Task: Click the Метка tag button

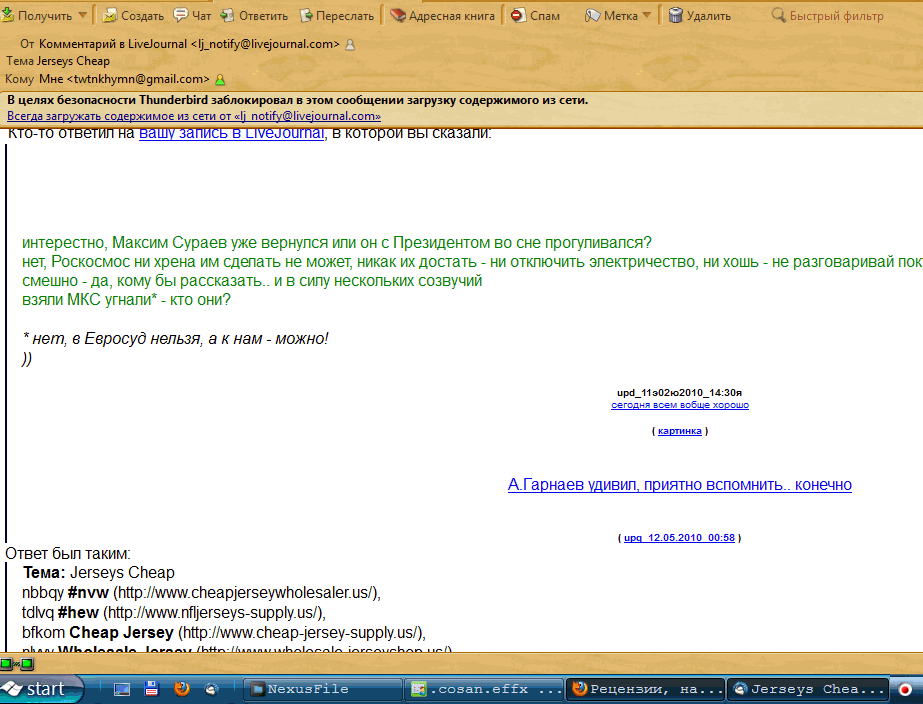Action: pyautogui.click(x=610, y=15)
